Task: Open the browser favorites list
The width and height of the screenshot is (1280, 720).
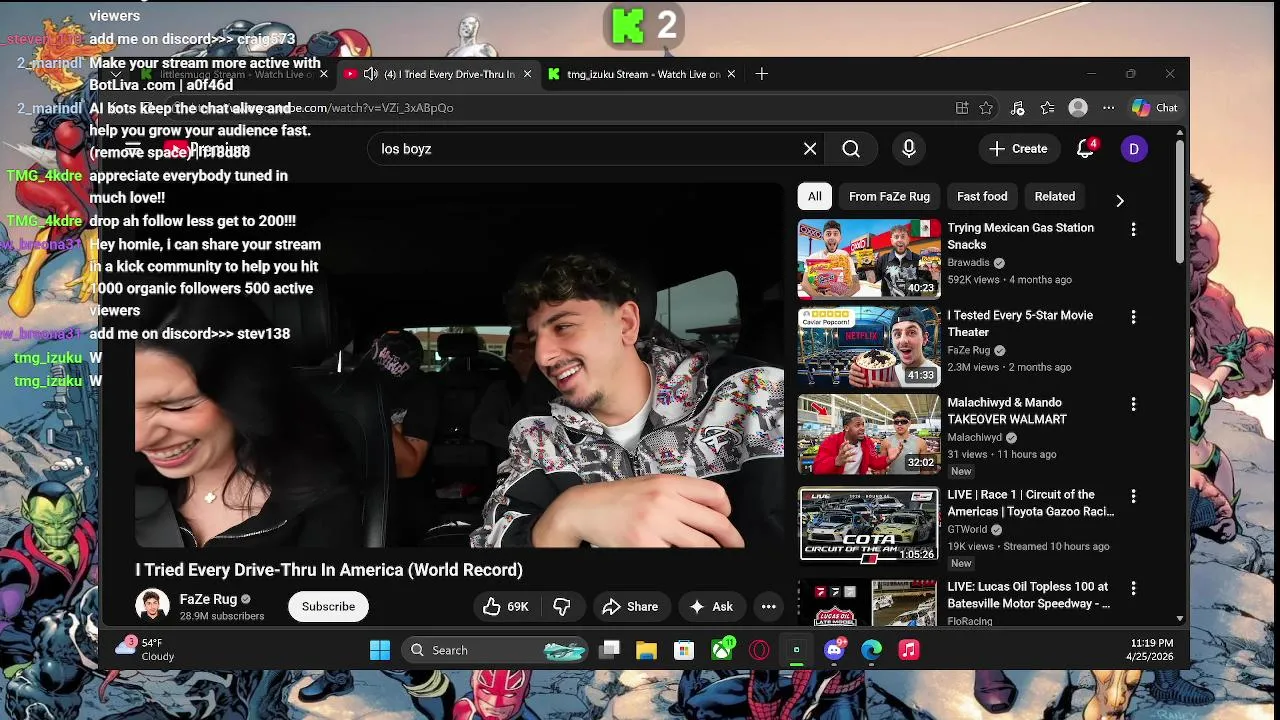Action: point(1047,108)
